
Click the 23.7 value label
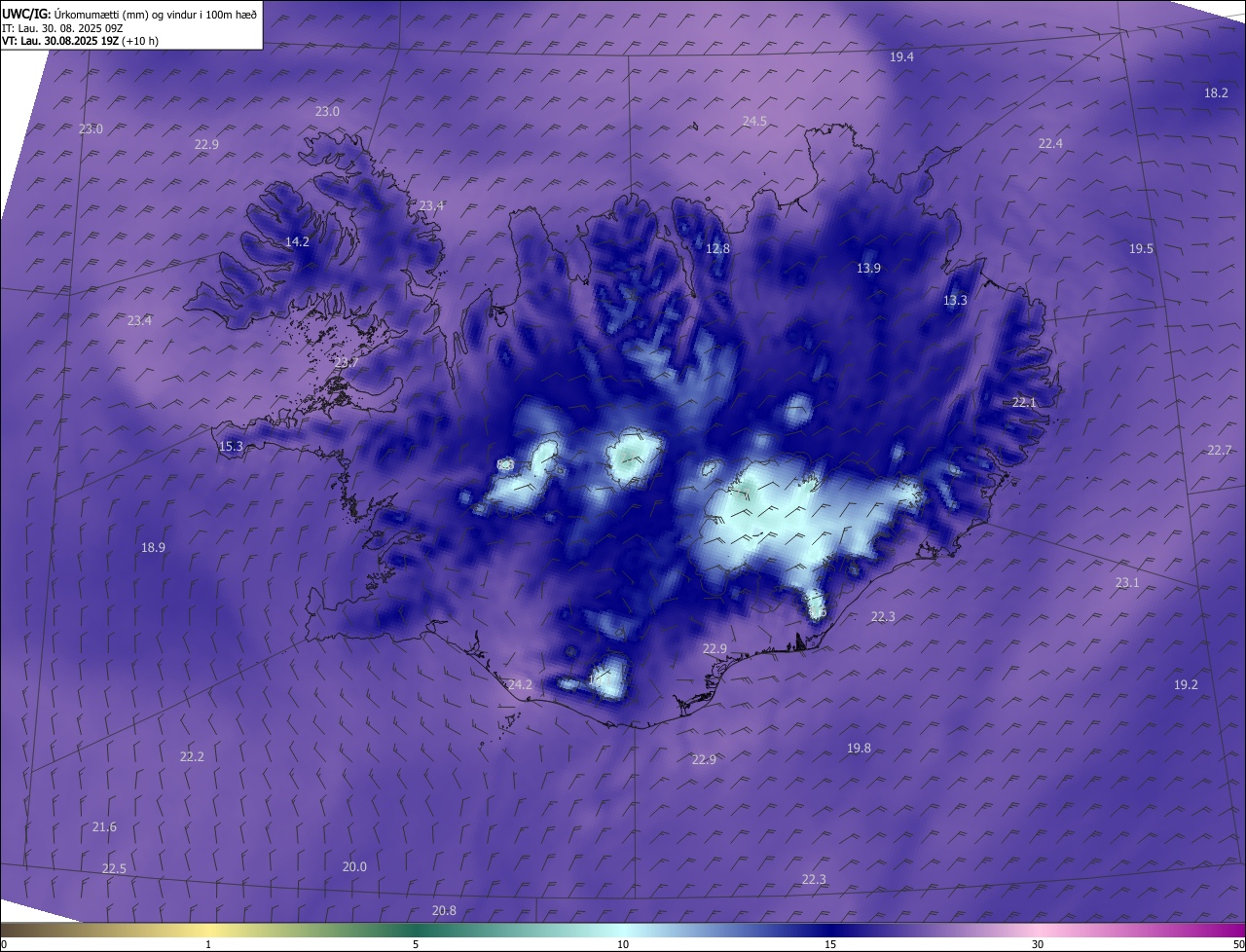[x=347, y=363]
